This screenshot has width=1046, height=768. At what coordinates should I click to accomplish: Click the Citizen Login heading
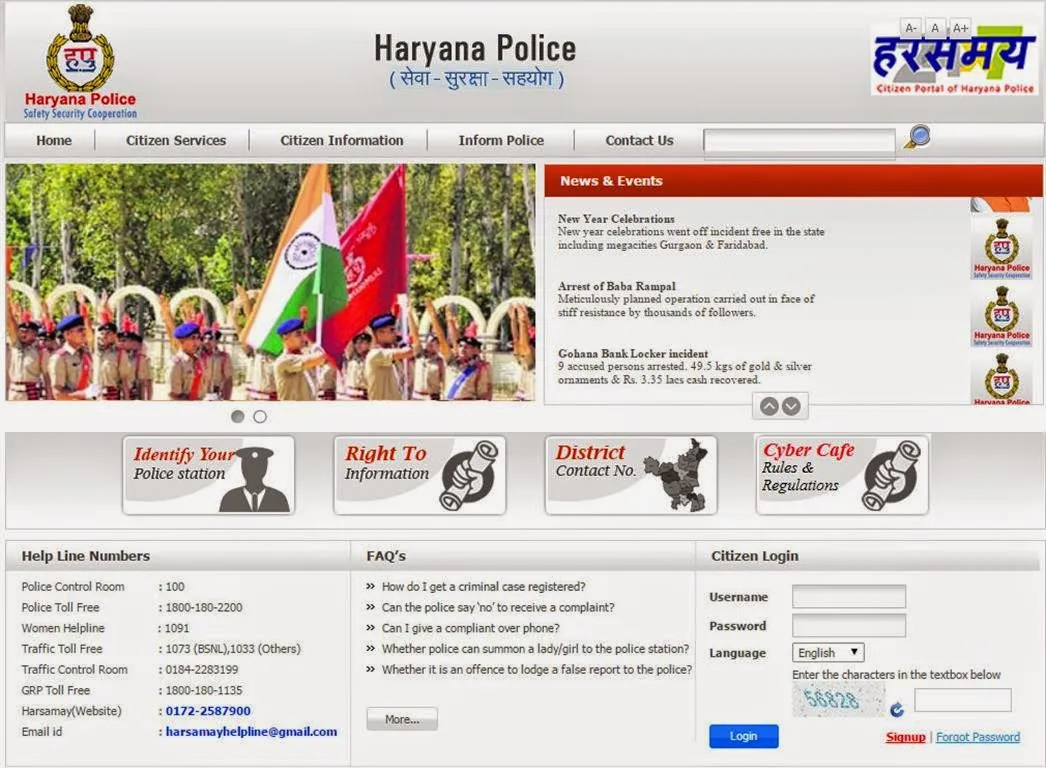pos(754,556)
